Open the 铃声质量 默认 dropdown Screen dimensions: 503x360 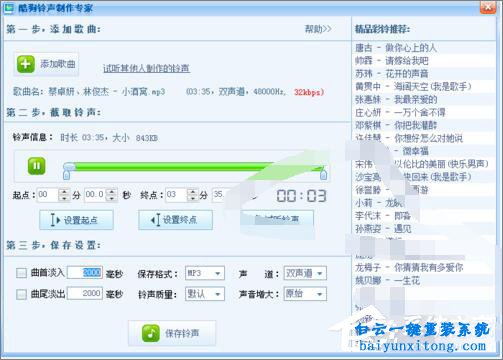(205, 294)
